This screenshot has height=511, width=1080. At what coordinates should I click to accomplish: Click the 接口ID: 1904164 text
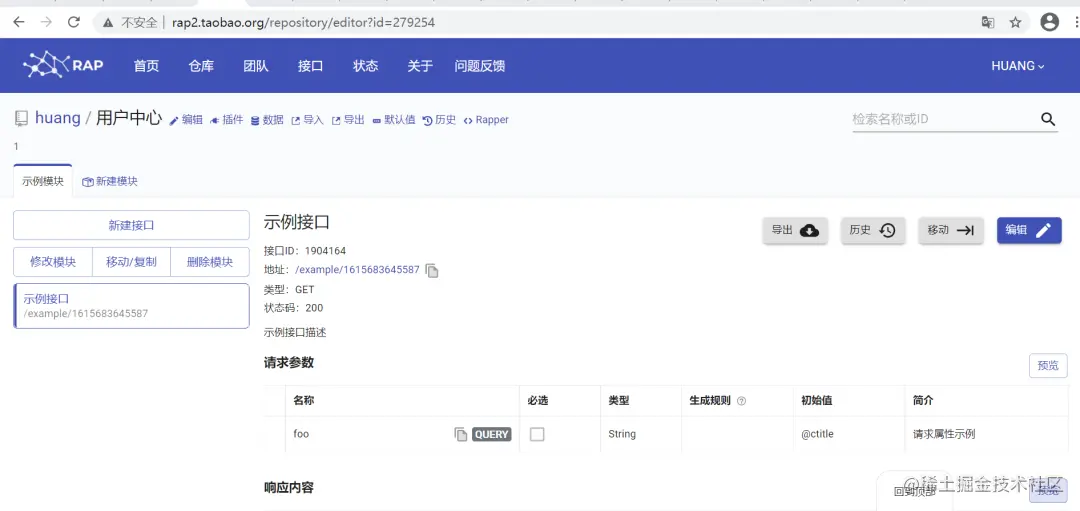pyautogui.click(x=304, y=251)
